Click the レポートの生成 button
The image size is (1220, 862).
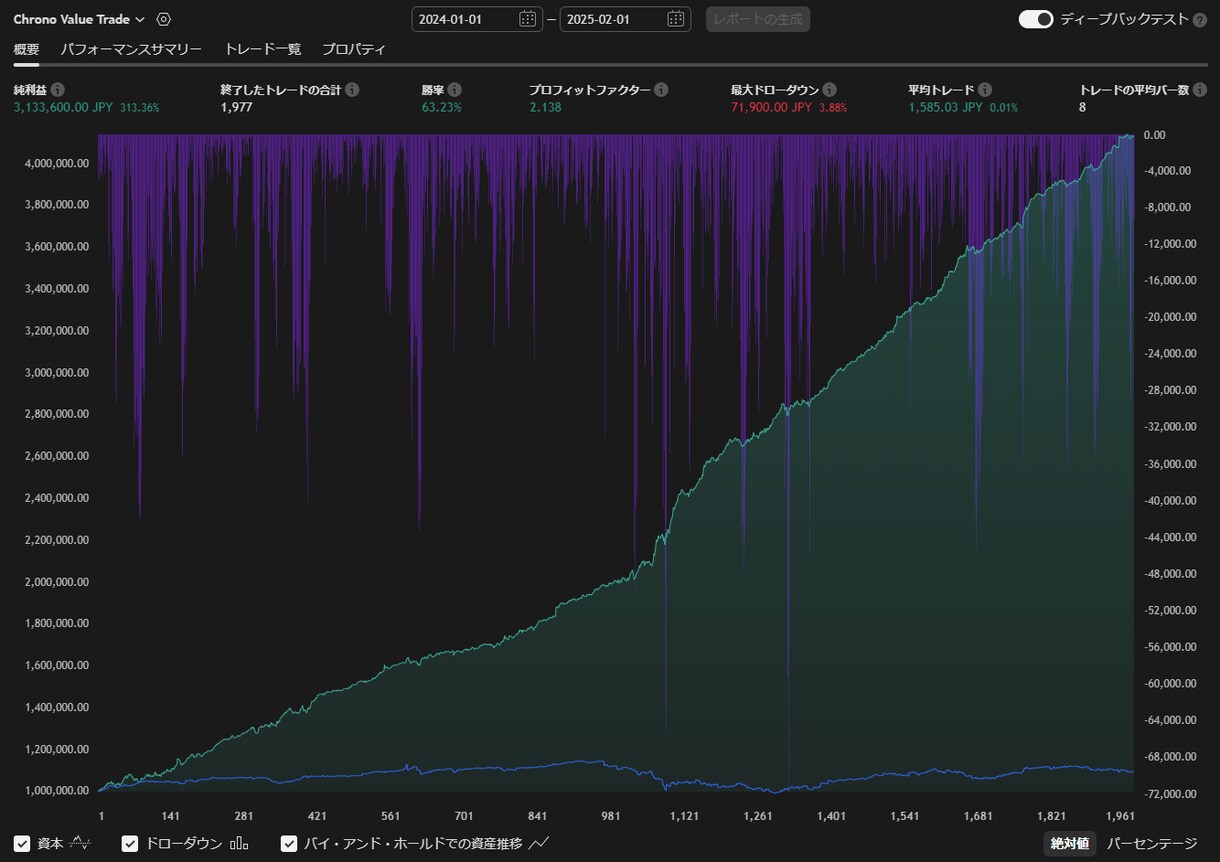(758, 19)
